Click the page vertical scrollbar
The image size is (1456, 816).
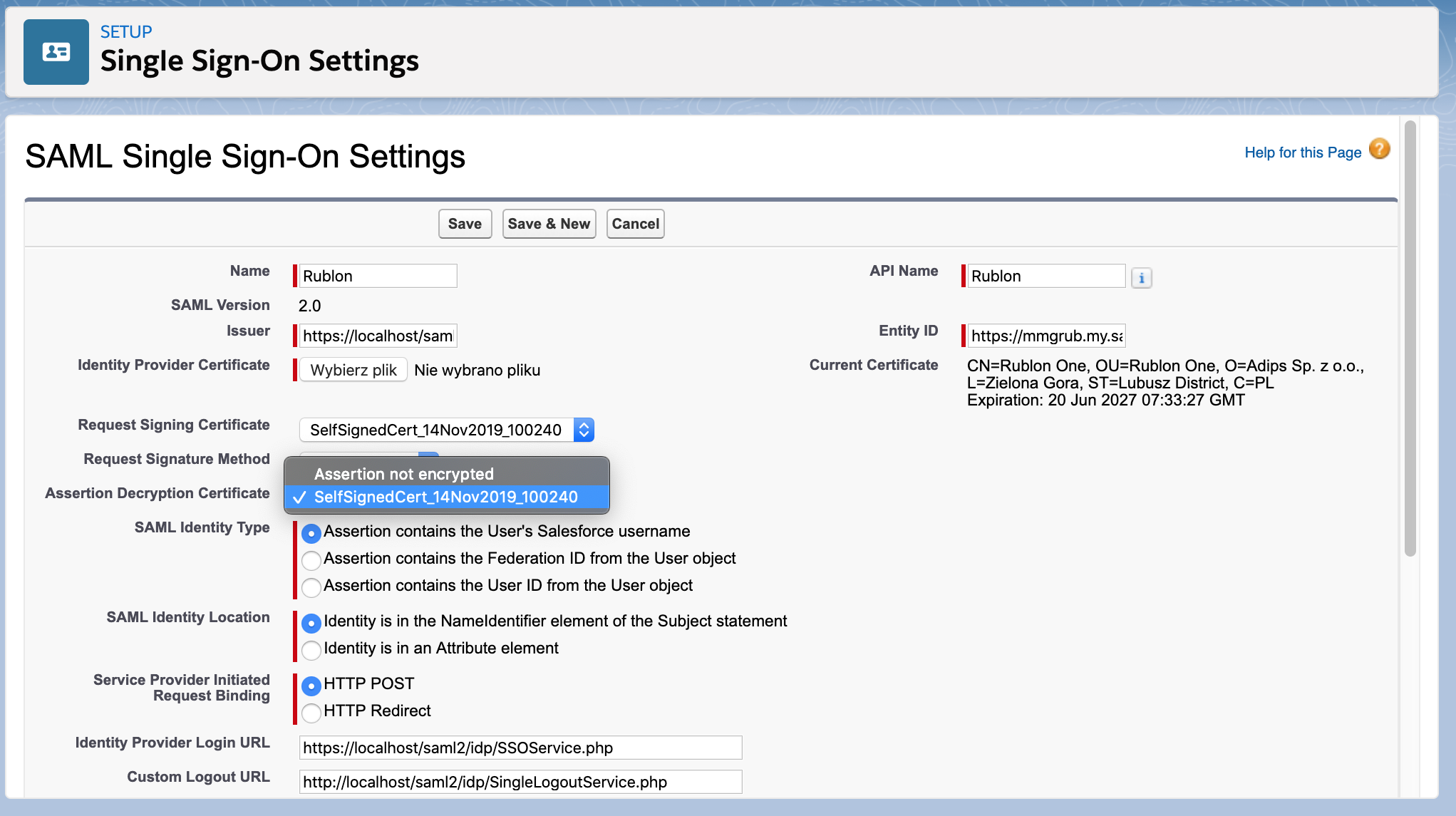[1410, 339]
